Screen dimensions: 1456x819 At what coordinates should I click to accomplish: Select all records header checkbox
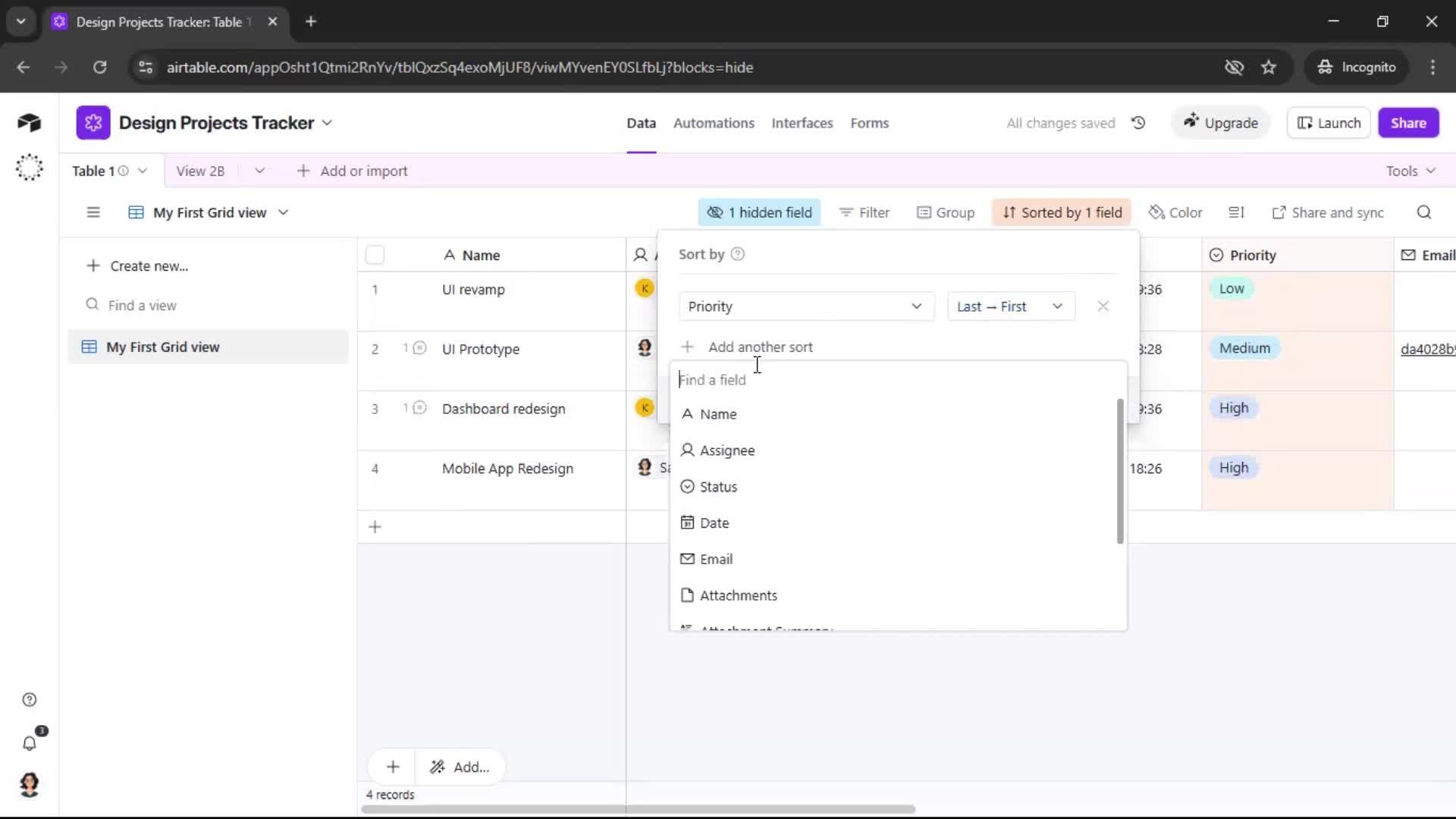[x=375, y=255]
